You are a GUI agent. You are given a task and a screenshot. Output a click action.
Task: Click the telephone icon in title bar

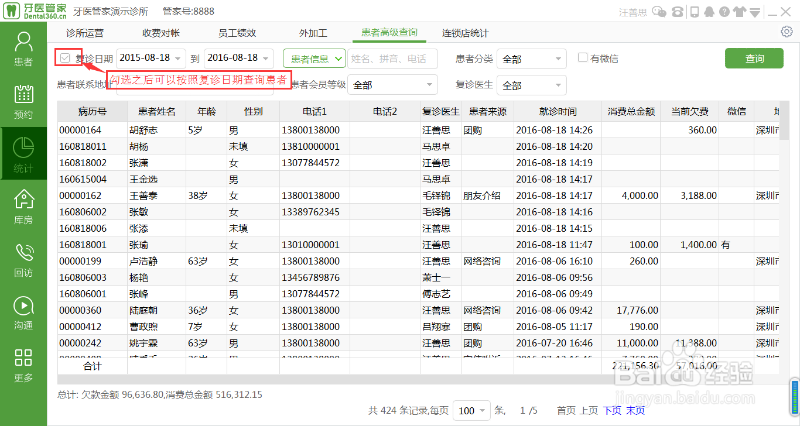[678, 12]
